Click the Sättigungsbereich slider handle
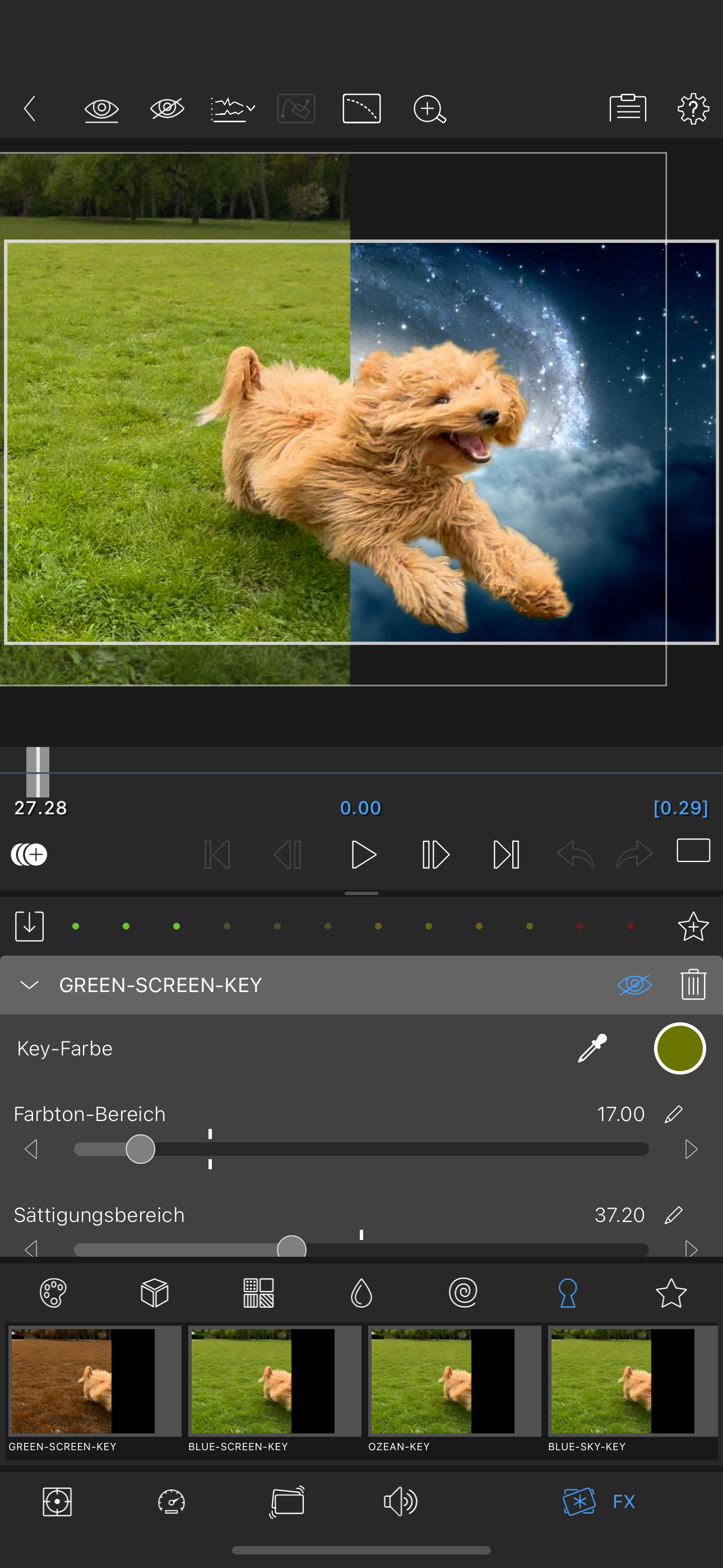Viewport: 723px width, 1568px height. click(x=291, y=1248)
